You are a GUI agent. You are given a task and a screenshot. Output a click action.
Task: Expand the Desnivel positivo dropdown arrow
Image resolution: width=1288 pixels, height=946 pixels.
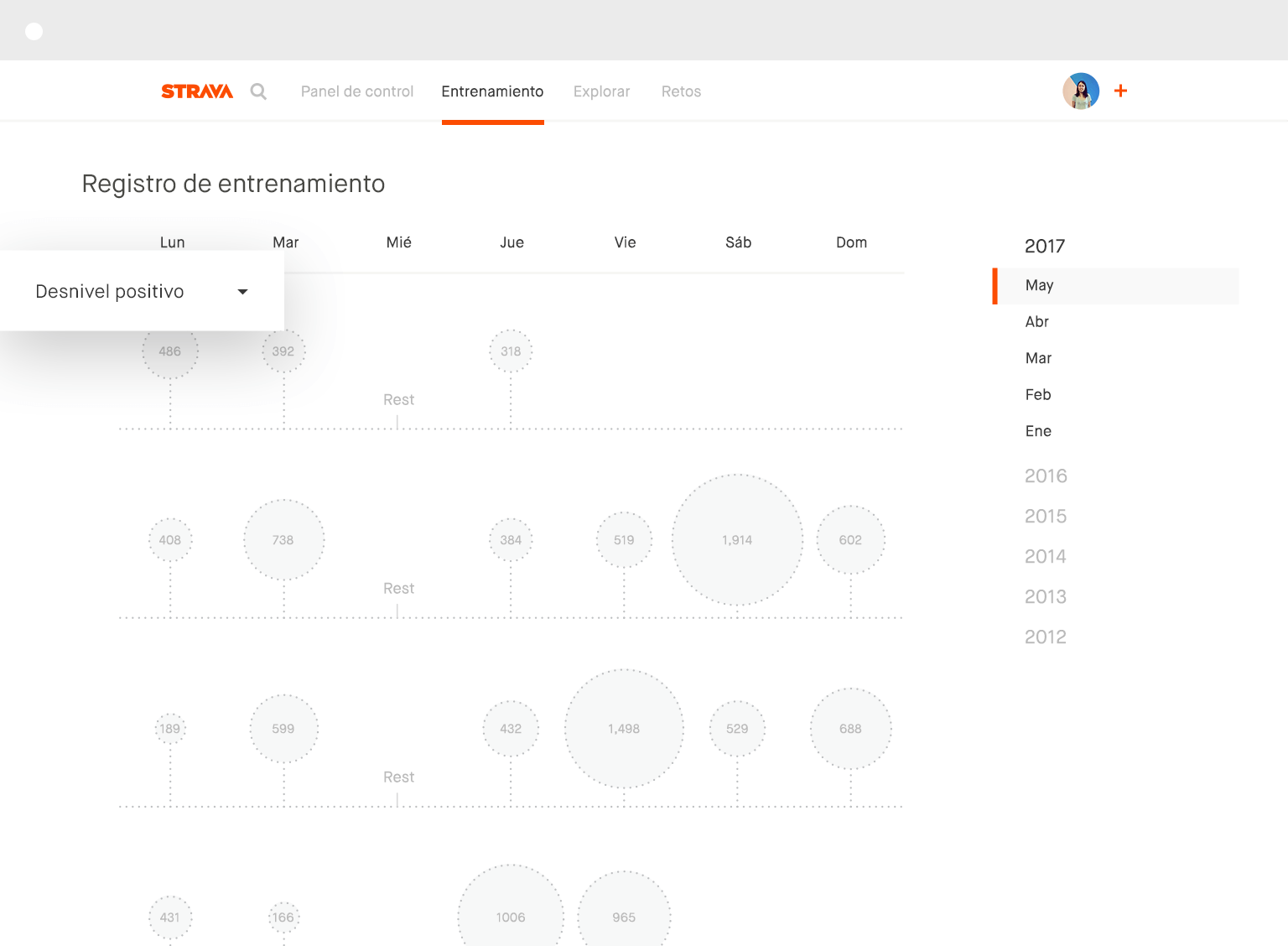[x=242, y=292]
